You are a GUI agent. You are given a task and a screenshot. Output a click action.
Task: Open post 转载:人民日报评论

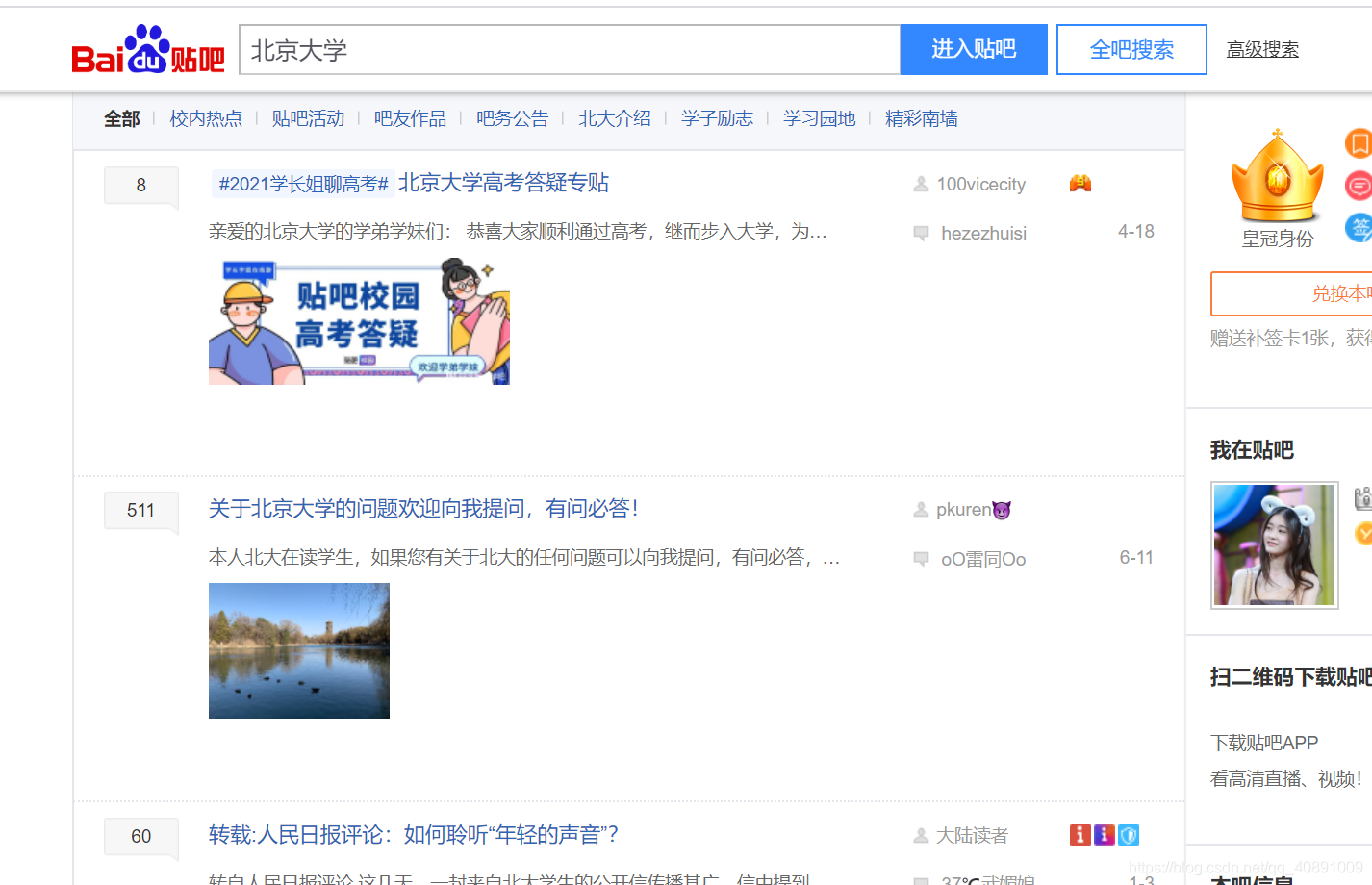coord(414,835)
